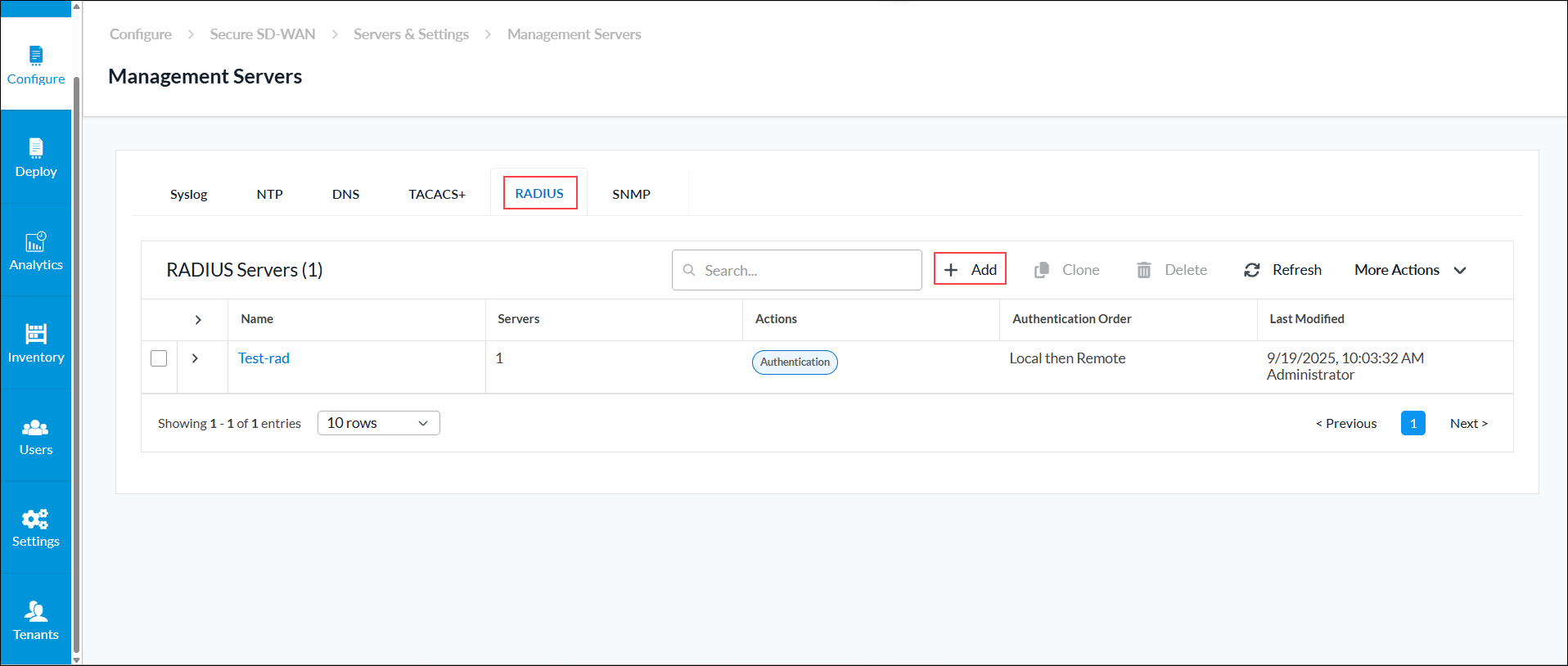Open the Analytics sidebar section
The width and height of the screenshot is (1568, 666).
[36, 251]
